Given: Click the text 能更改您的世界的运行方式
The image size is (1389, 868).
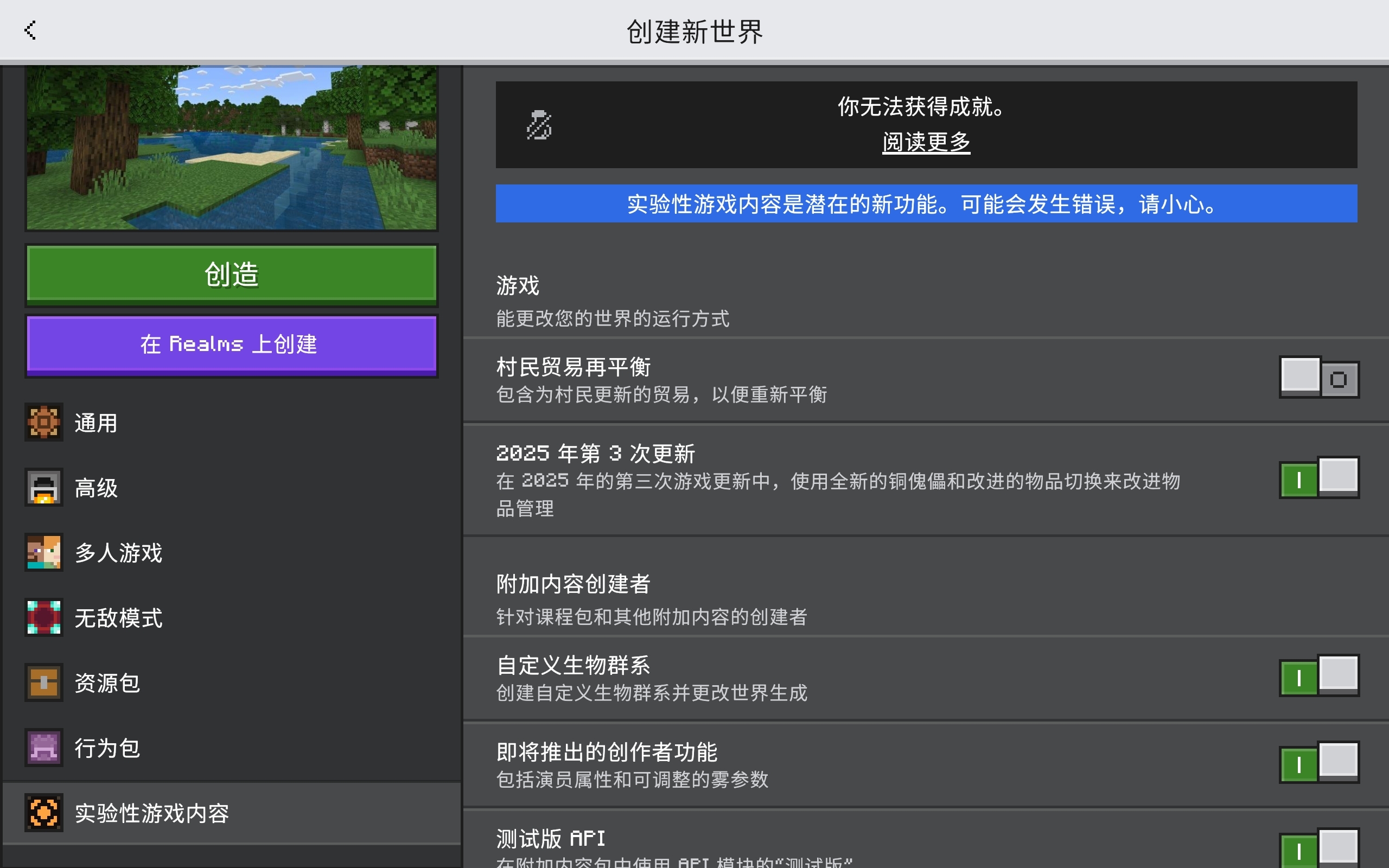Looking at the screenshot, I should [x=613, y=318].
